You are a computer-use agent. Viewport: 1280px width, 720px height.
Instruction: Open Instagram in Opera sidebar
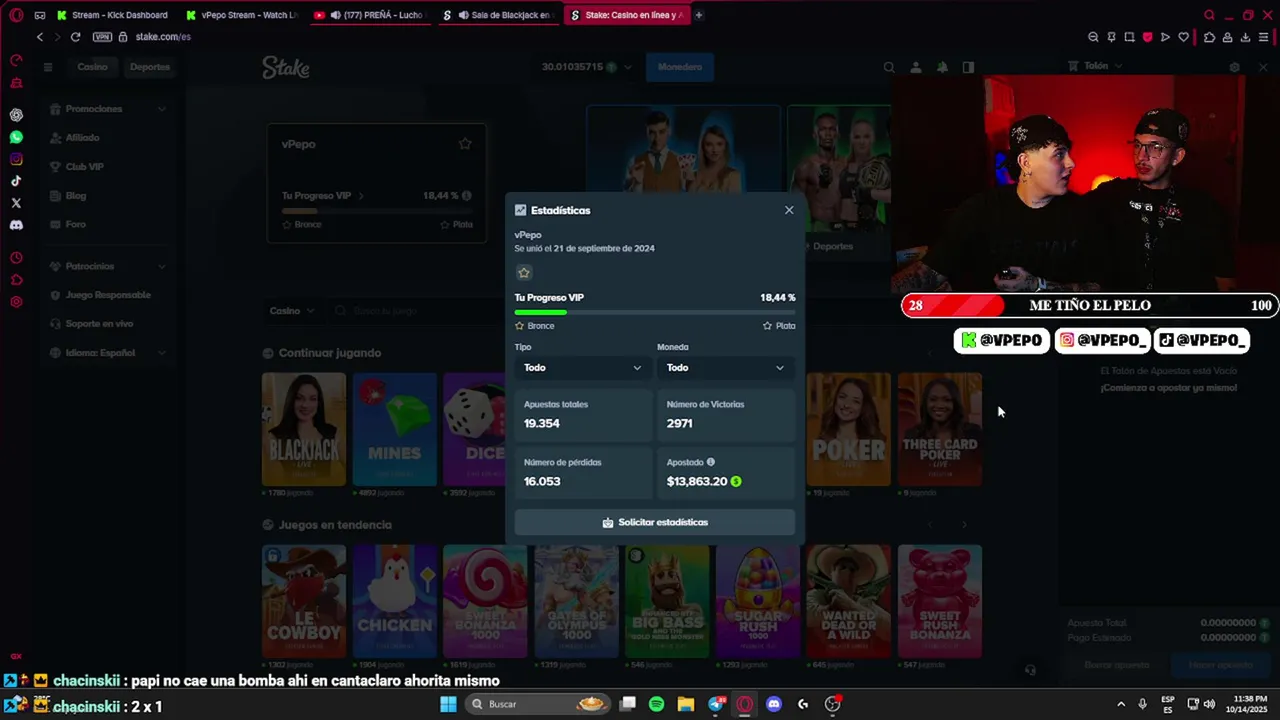(16, 159)
